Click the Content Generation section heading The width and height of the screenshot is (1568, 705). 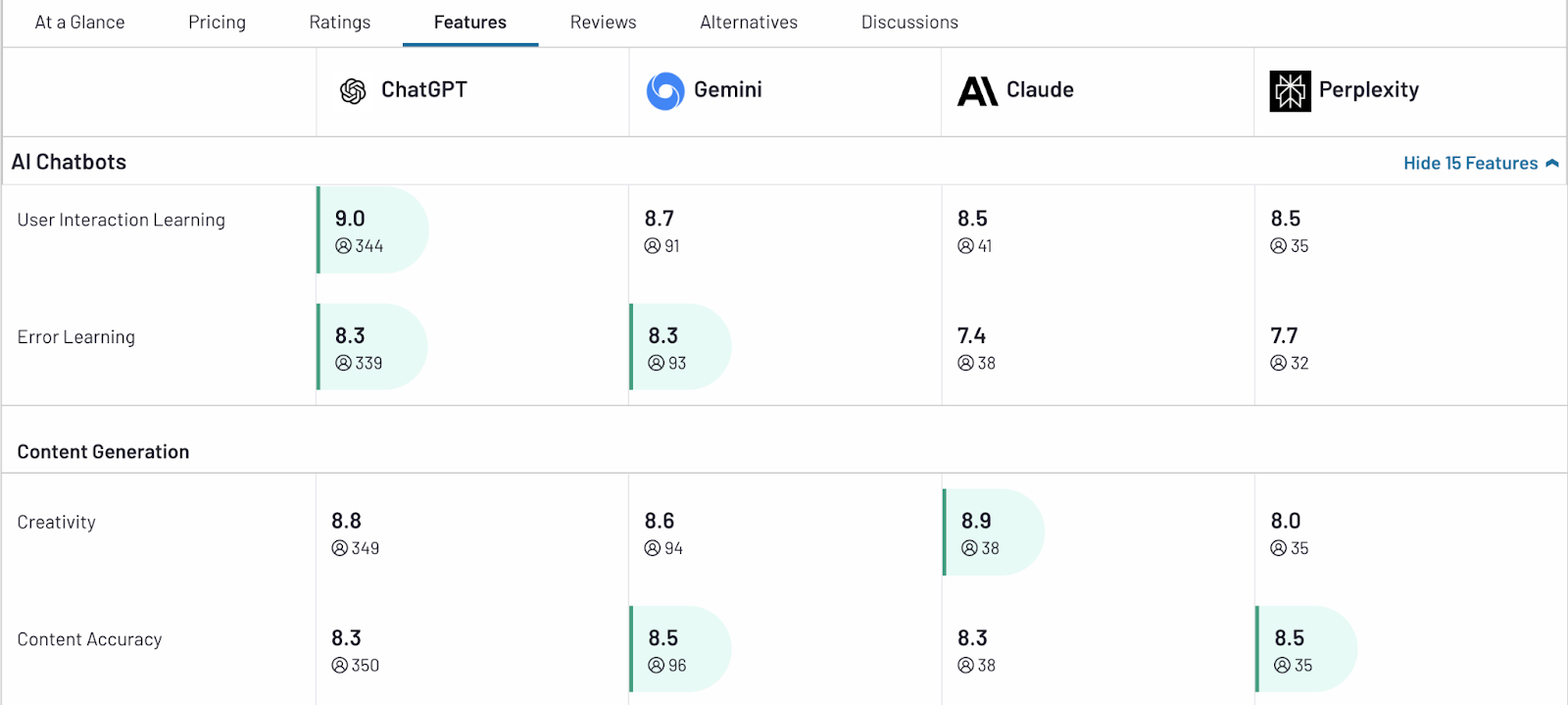(103, 452)
